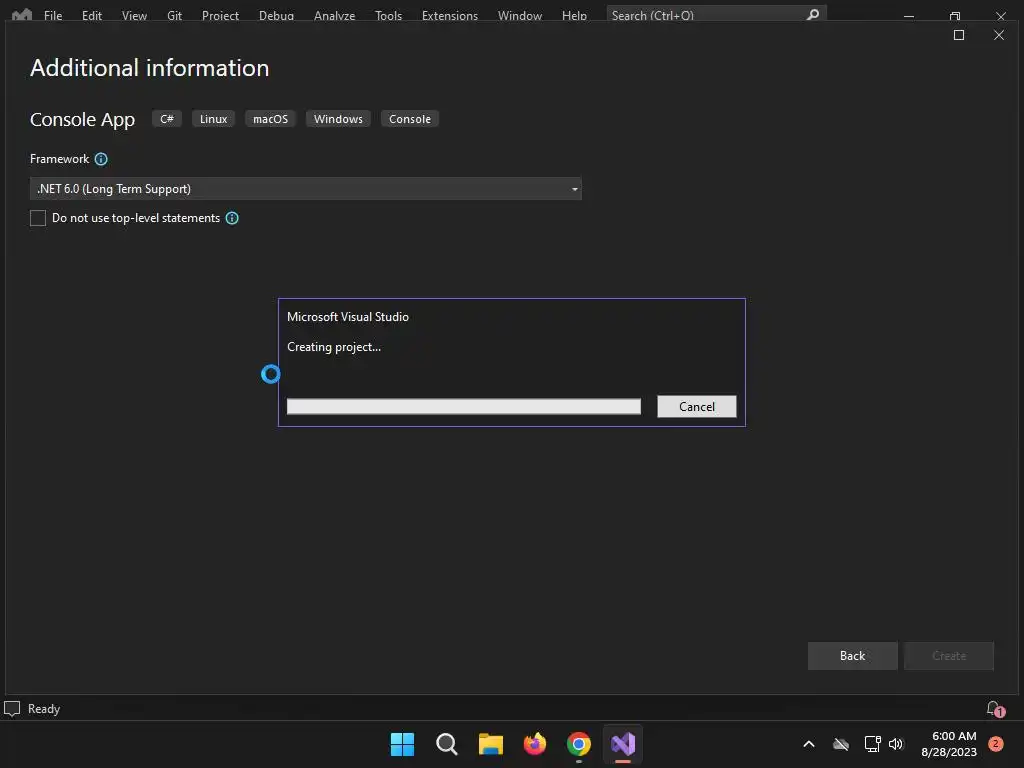The image size is (1024, 768).
Task: Click the greyed-out Create button
Action: click(948, 656)
